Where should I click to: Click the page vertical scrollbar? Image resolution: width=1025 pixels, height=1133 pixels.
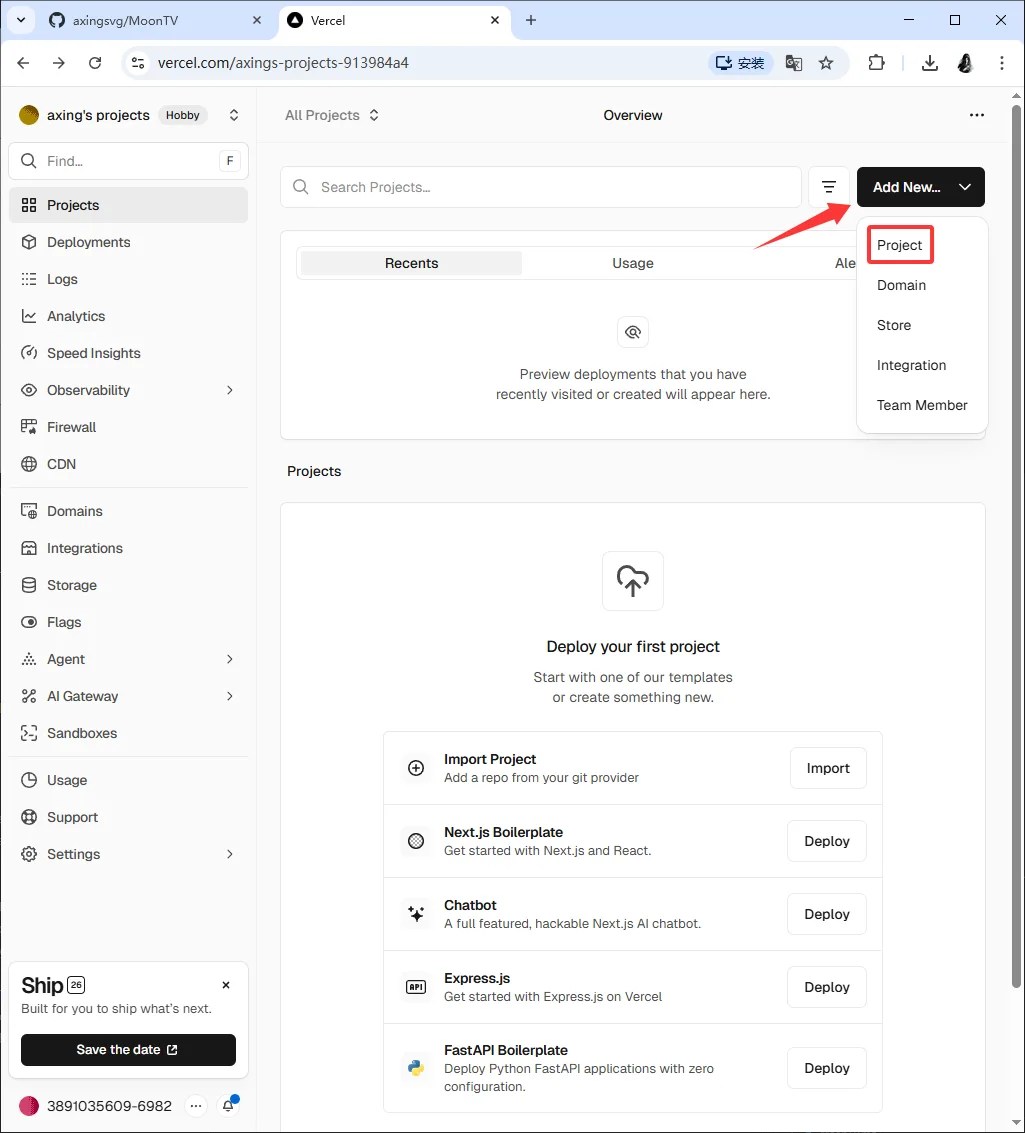click(x=1016, y=548)
